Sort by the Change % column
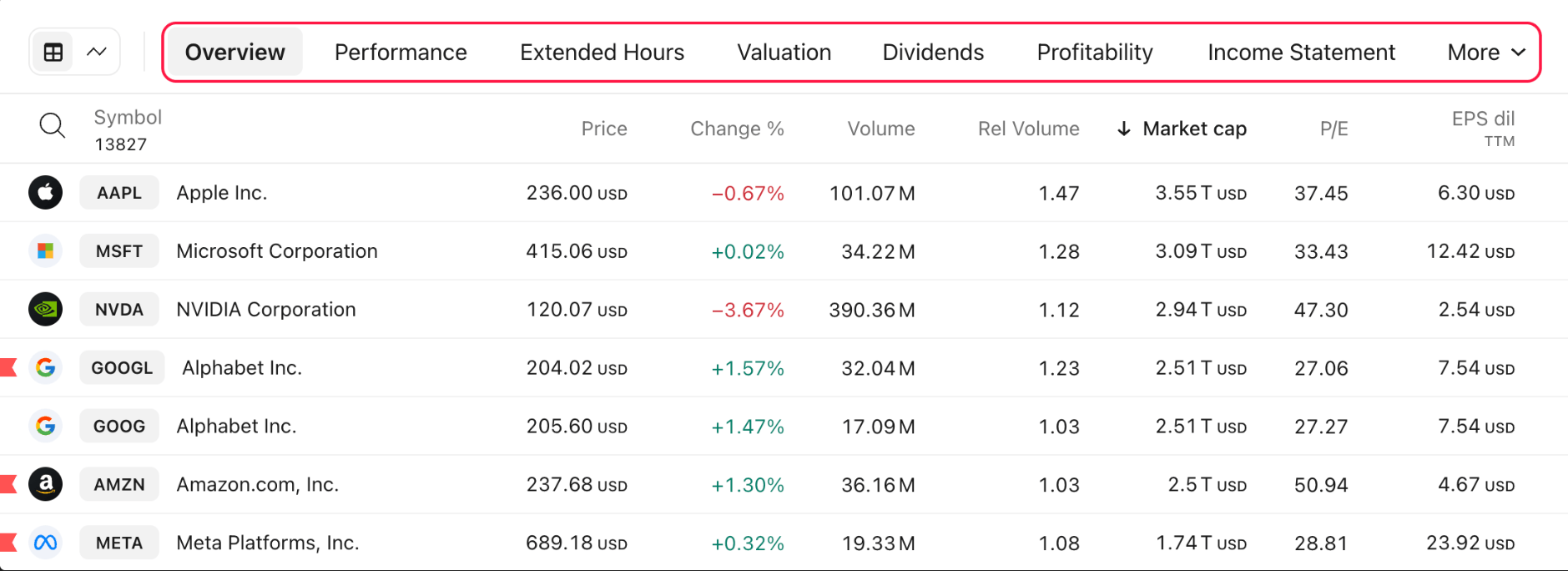This screenshot has width=1568, height=571. tap(737, 129)
